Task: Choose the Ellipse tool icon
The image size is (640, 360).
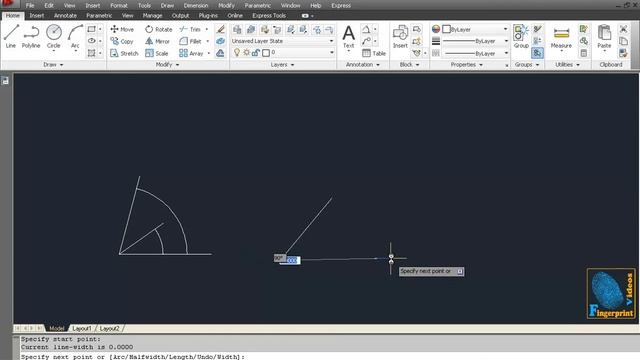Action: pyautogui.click(x=91, y=41)
